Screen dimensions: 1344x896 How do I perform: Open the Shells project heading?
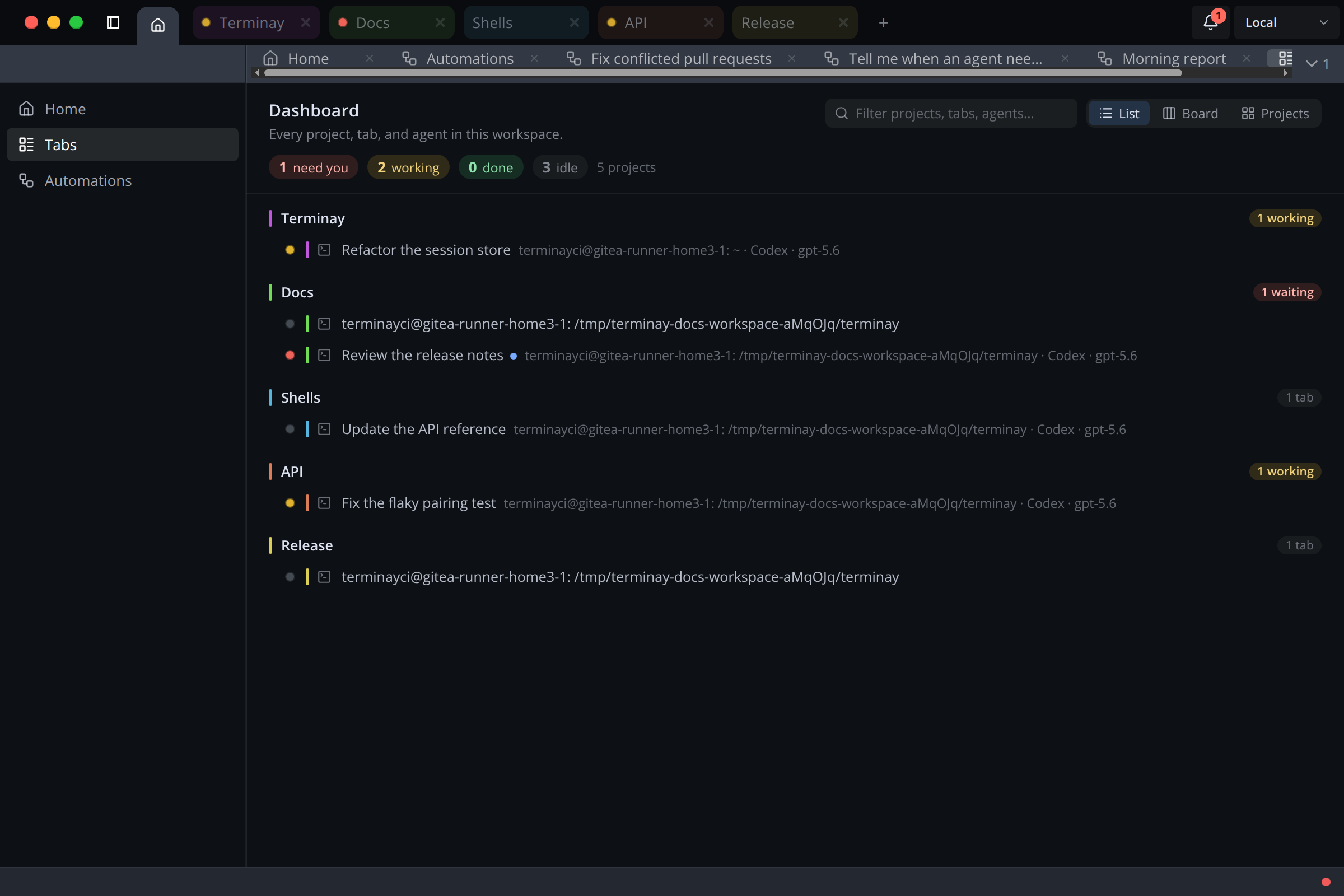click(x=301, y=397)
